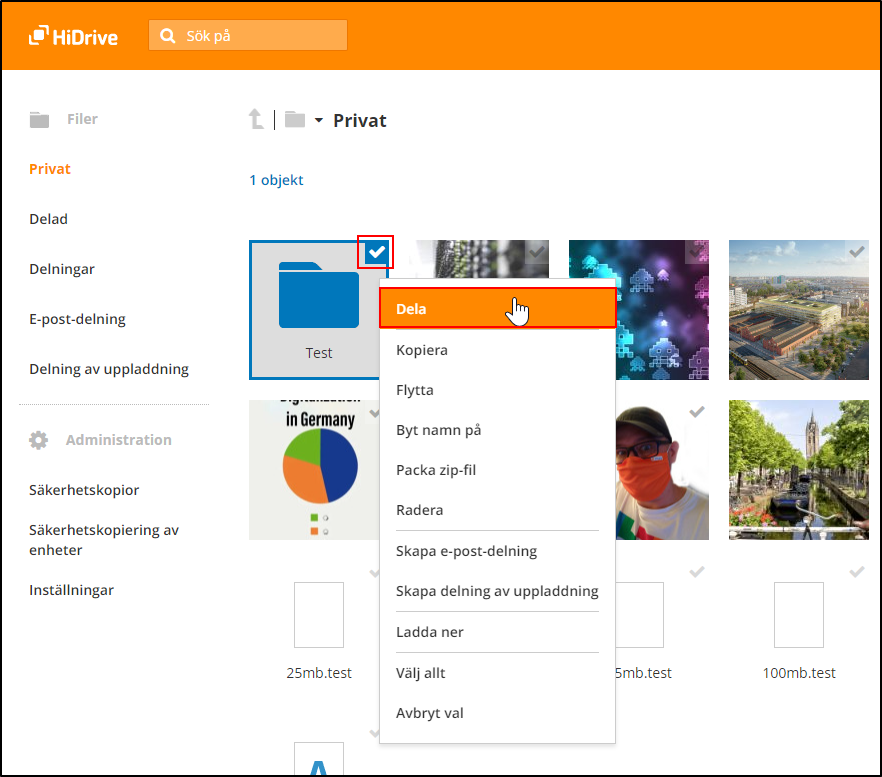The image size is (882, 777).
Task: Go up one folder level arrow
Action: [x=256, y=120]
